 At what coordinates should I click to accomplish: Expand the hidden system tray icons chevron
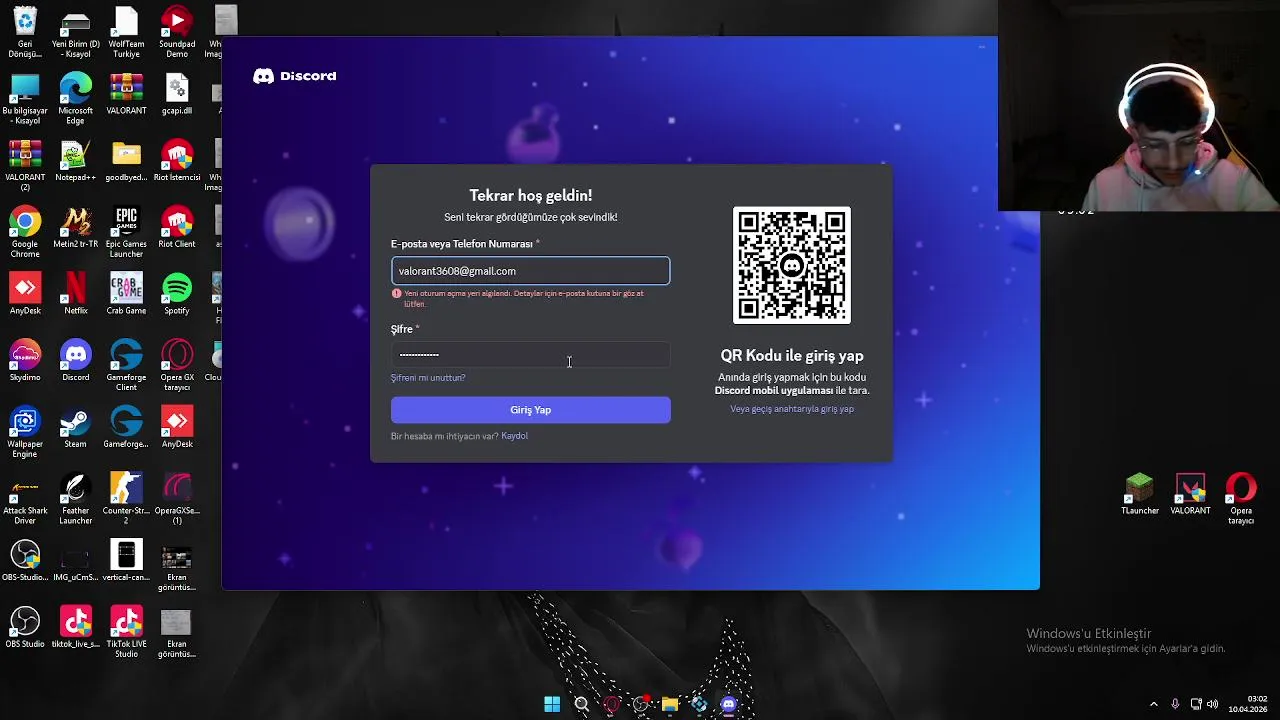(x=1153, y=704)
